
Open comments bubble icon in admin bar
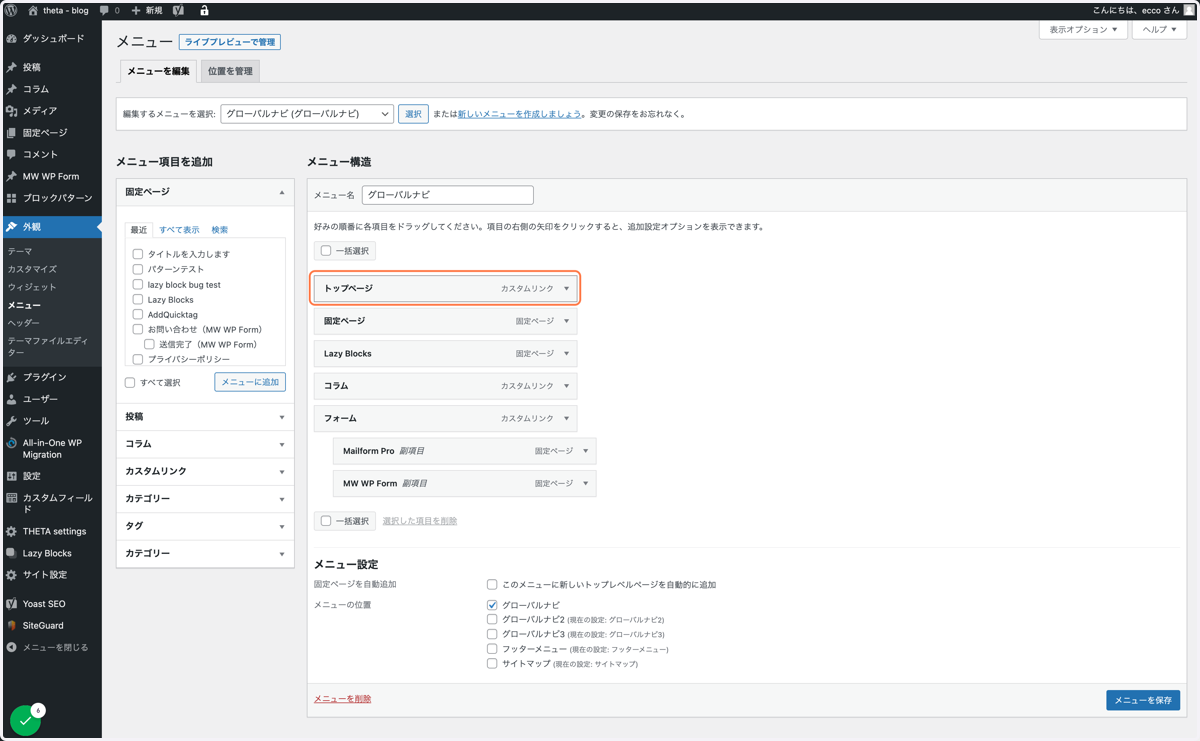[x=104, y=10]
